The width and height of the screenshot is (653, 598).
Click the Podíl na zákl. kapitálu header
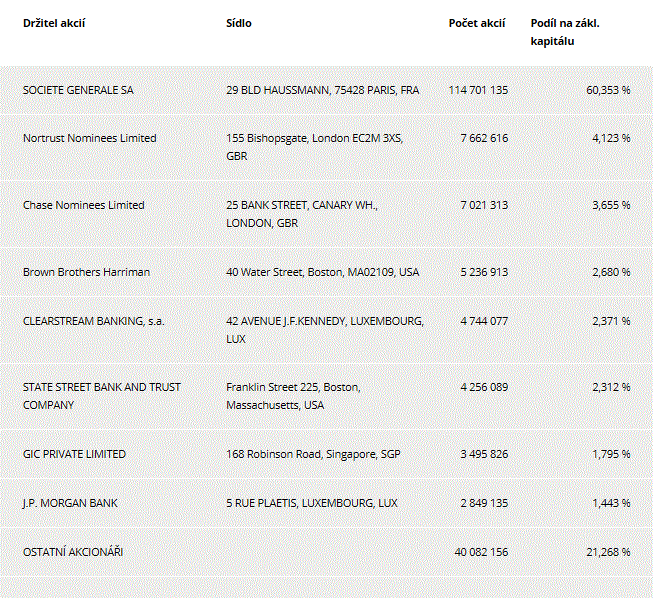coord(565,32)
